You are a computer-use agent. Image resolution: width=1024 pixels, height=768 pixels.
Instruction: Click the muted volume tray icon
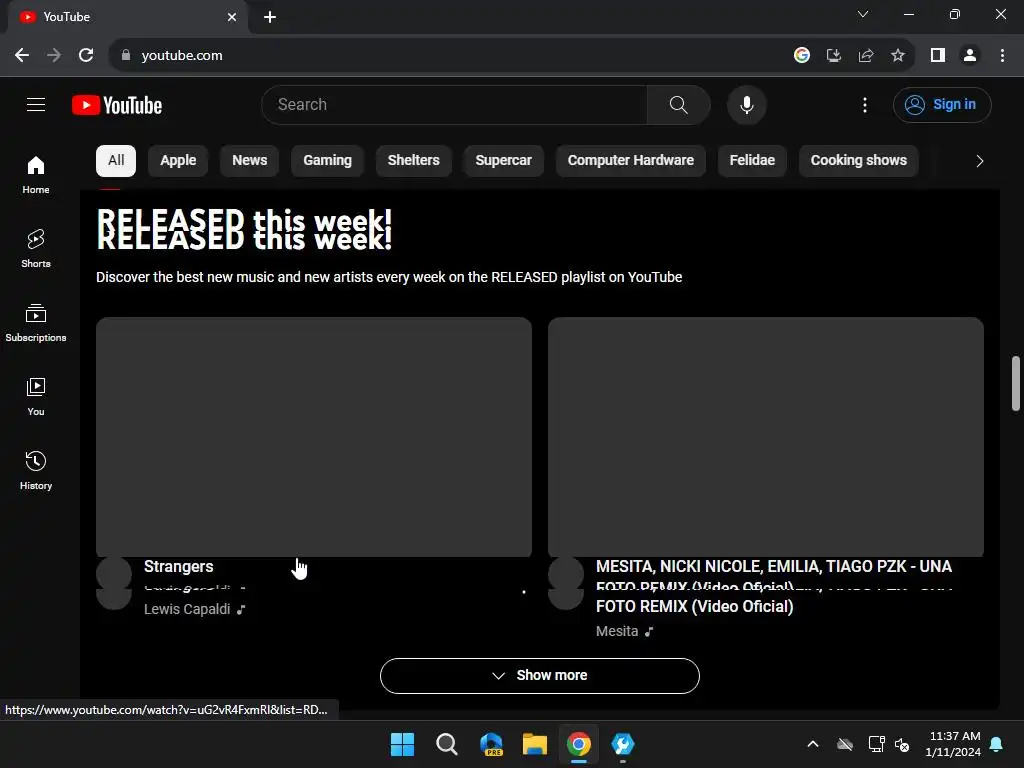pos(903,744)
